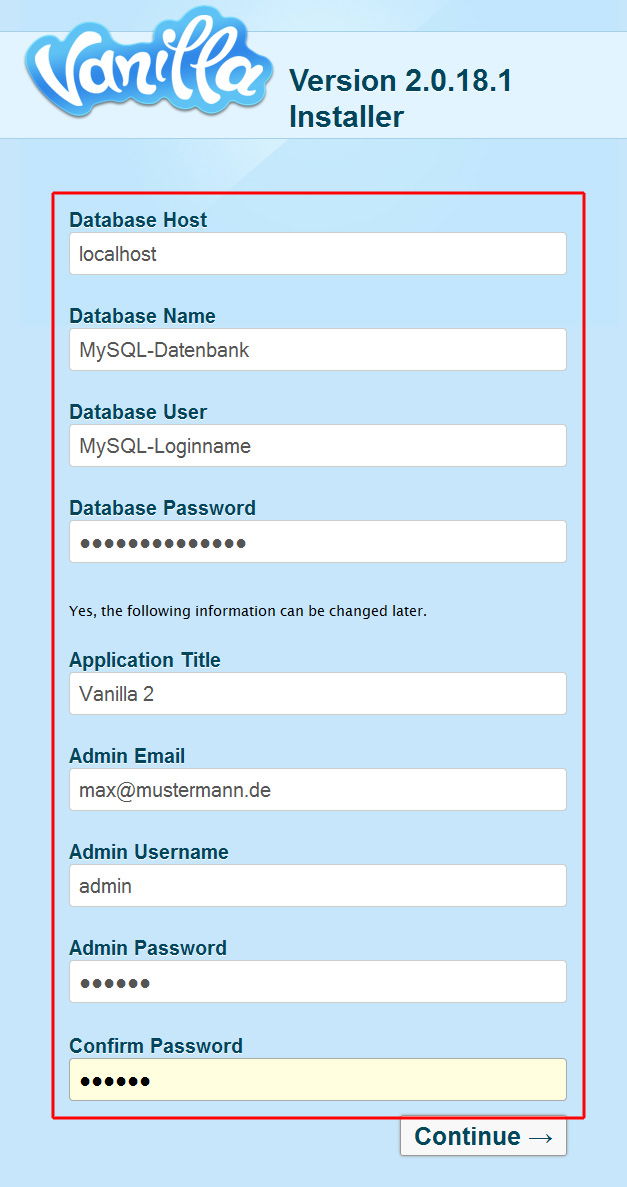Click the 'Database Name' label
The image size is (627, 1187).
(x=142, y=316)
